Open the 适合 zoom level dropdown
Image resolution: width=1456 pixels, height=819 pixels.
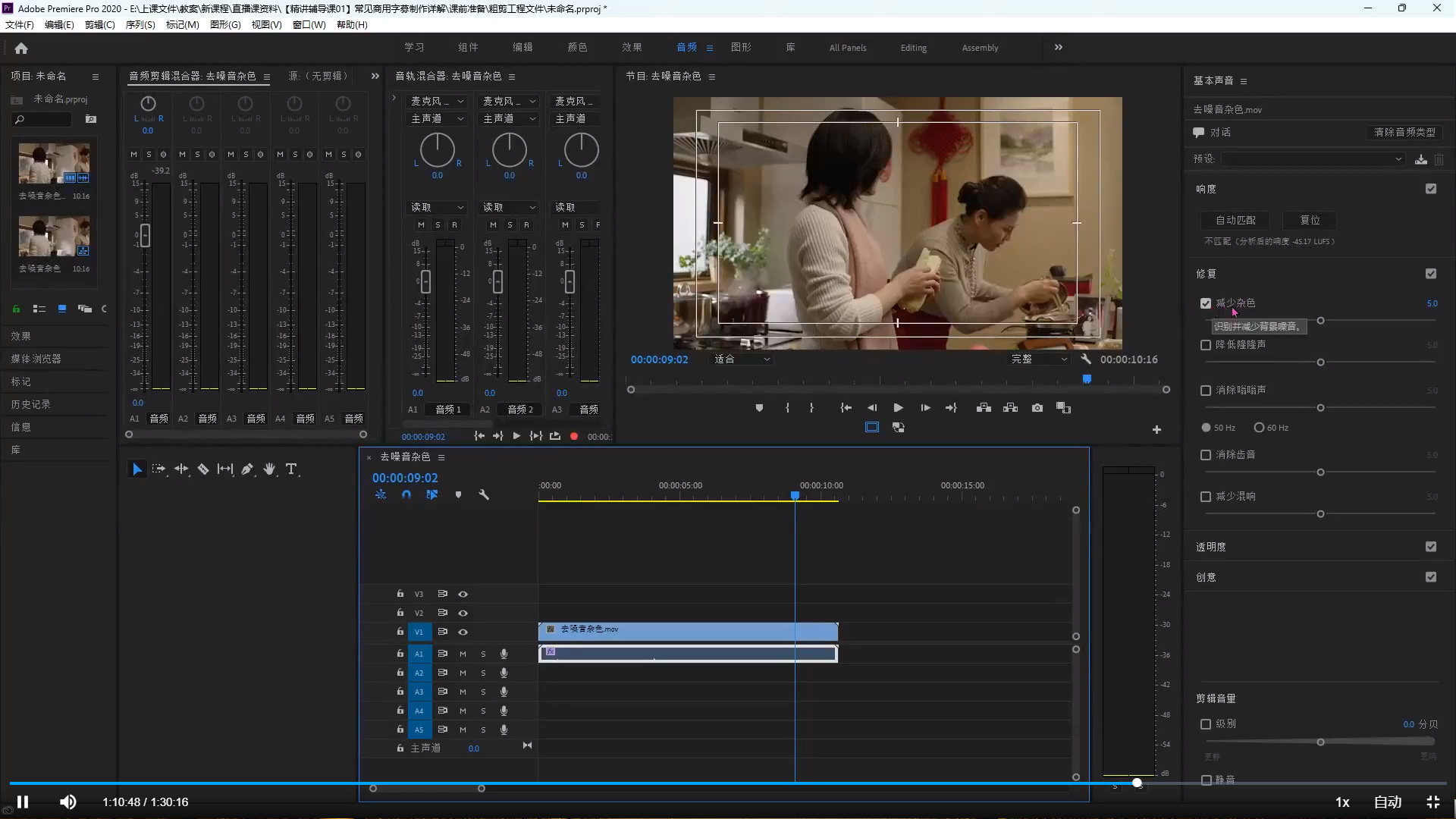tap(742, 359)
